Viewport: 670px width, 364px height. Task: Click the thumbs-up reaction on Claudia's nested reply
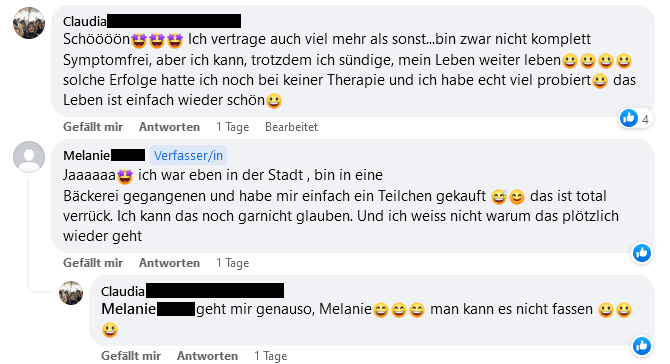642,346
